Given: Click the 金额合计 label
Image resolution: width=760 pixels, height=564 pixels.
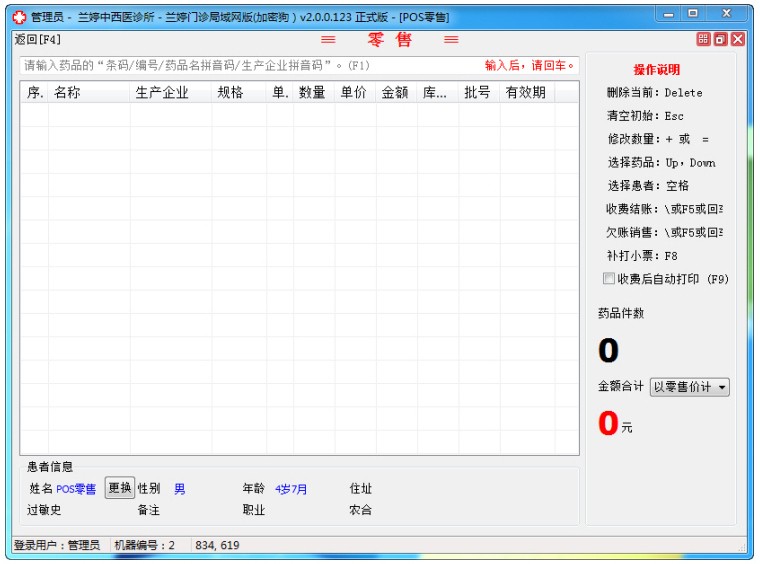Looking at the screenshot, I should (x=621, y=386).
